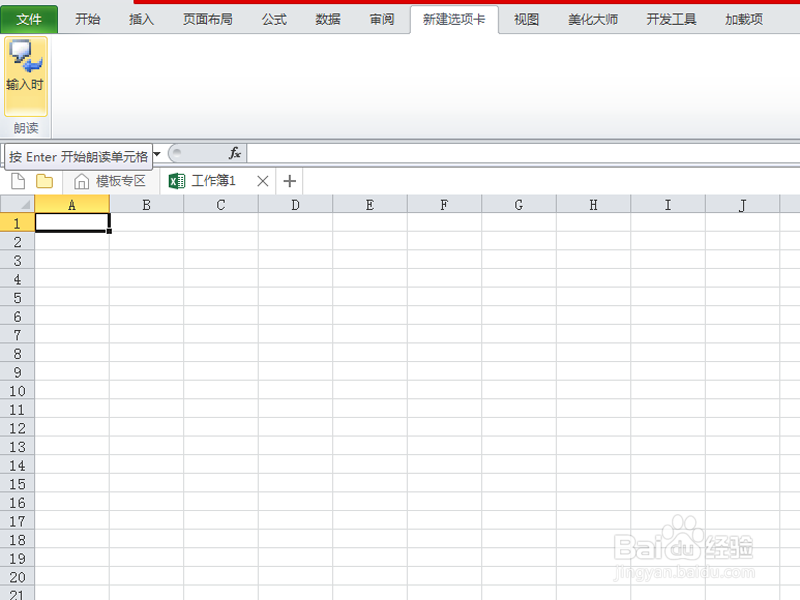The height and width of the screenshot is (600, 800).
Task: Click the active cell A1
Action: tap(72, 223)
